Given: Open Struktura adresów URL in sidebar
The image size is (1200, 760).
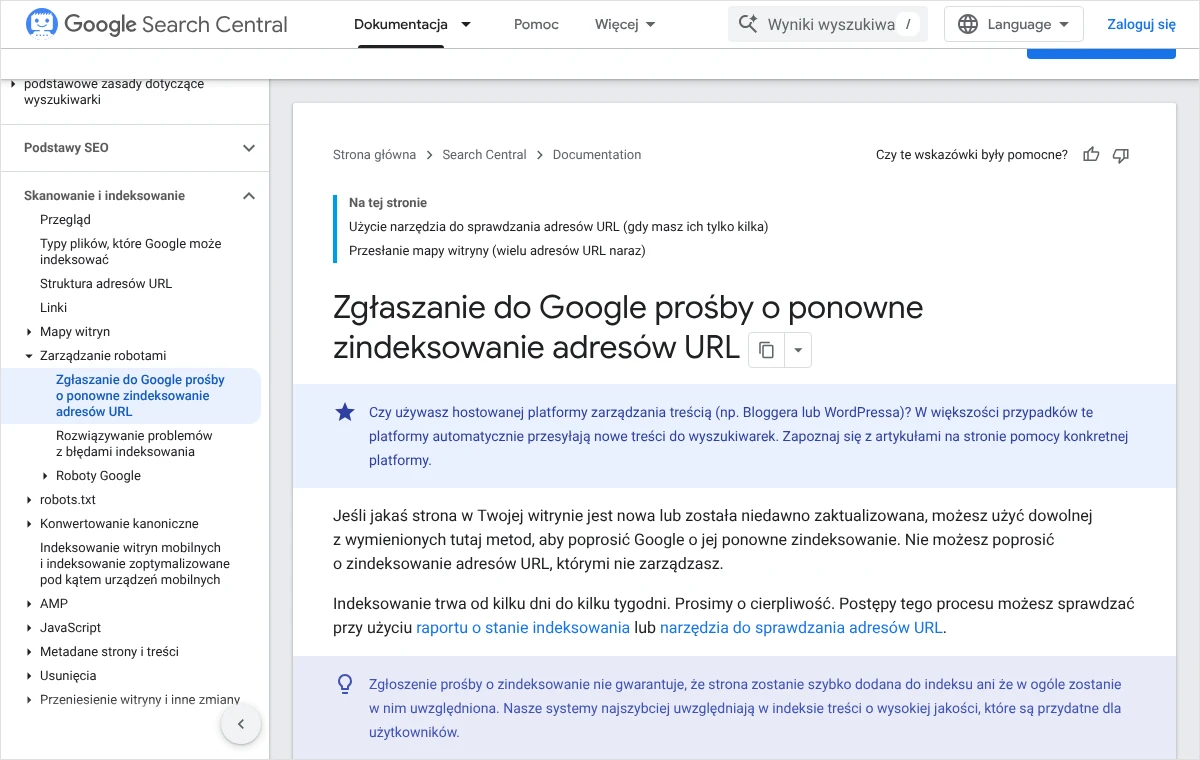Looking at the screenshot, I should click(106, 284).
